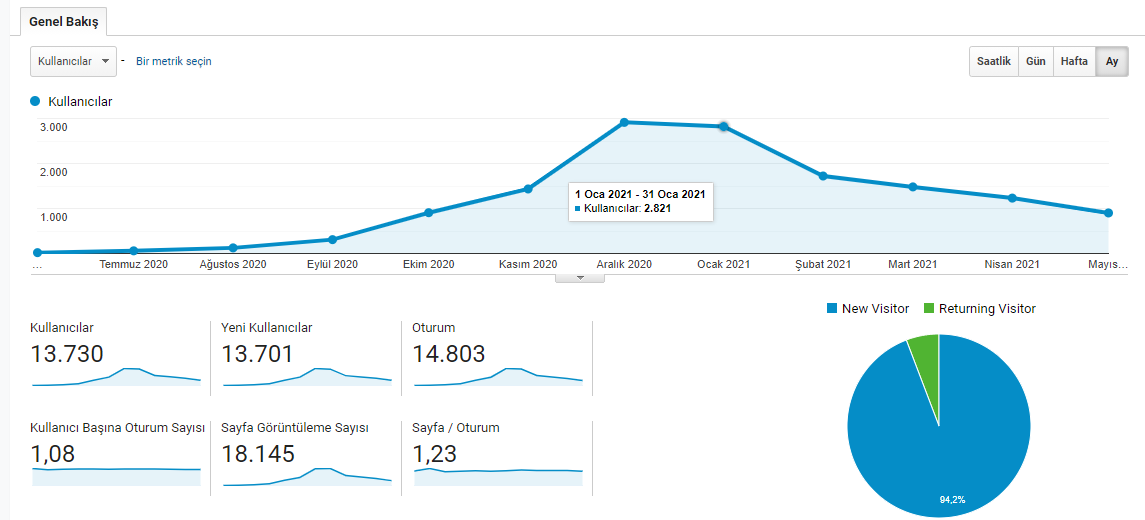Click the Kullanıcılar legend dot above chart
1145x520 pixels.
tap(35, 102)
